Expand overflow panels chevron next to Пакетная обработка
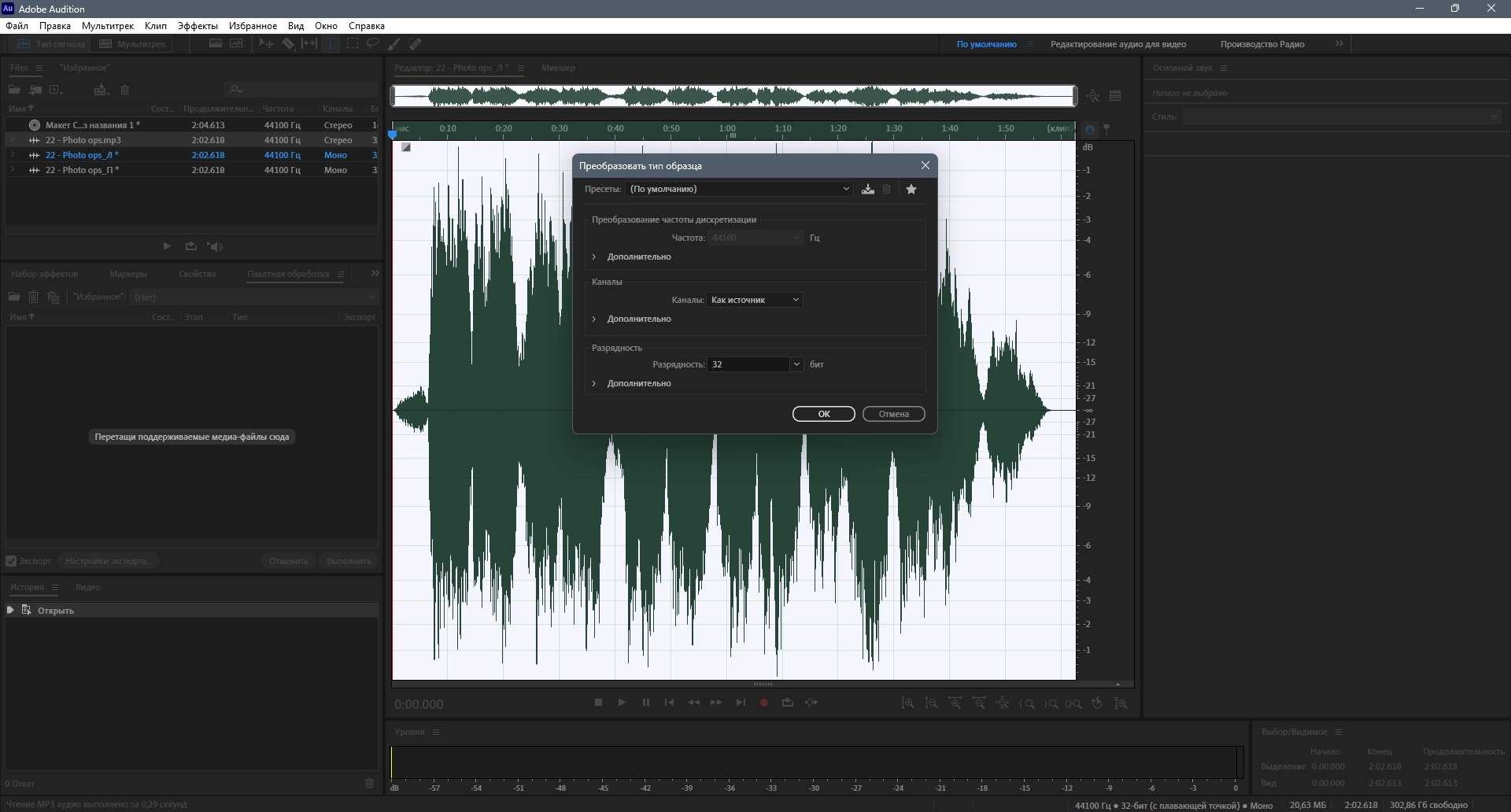1511x812 pixels. (375, 273)
